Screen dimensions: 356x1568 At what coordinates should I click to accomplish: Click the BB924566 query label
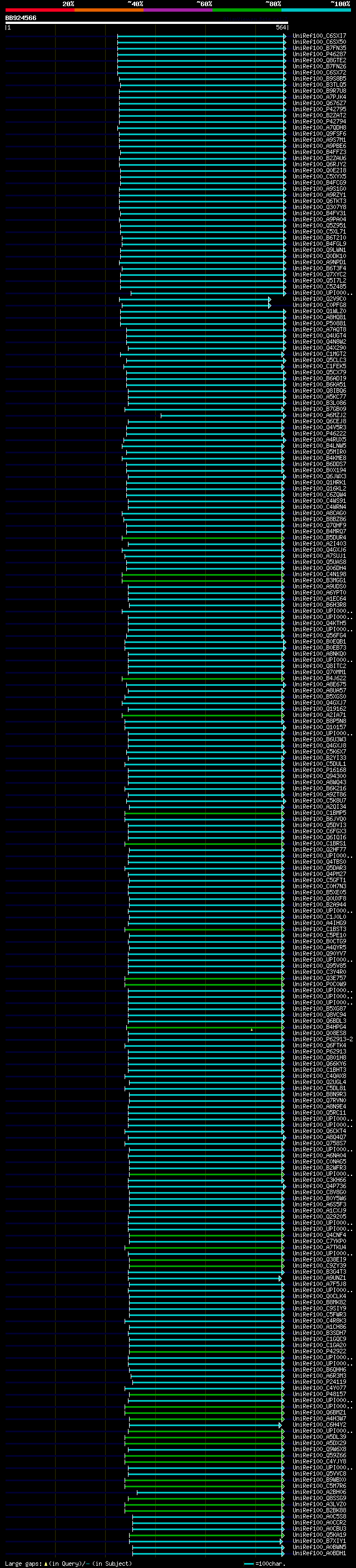(x=21, y=18)
